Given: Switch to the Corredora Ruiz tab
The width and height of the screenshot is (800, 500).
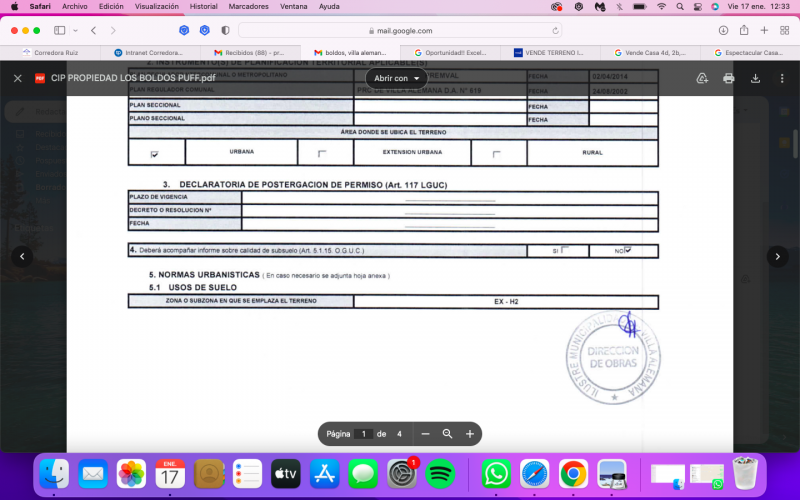Looking at the screenshot, I should click(50, 53).
